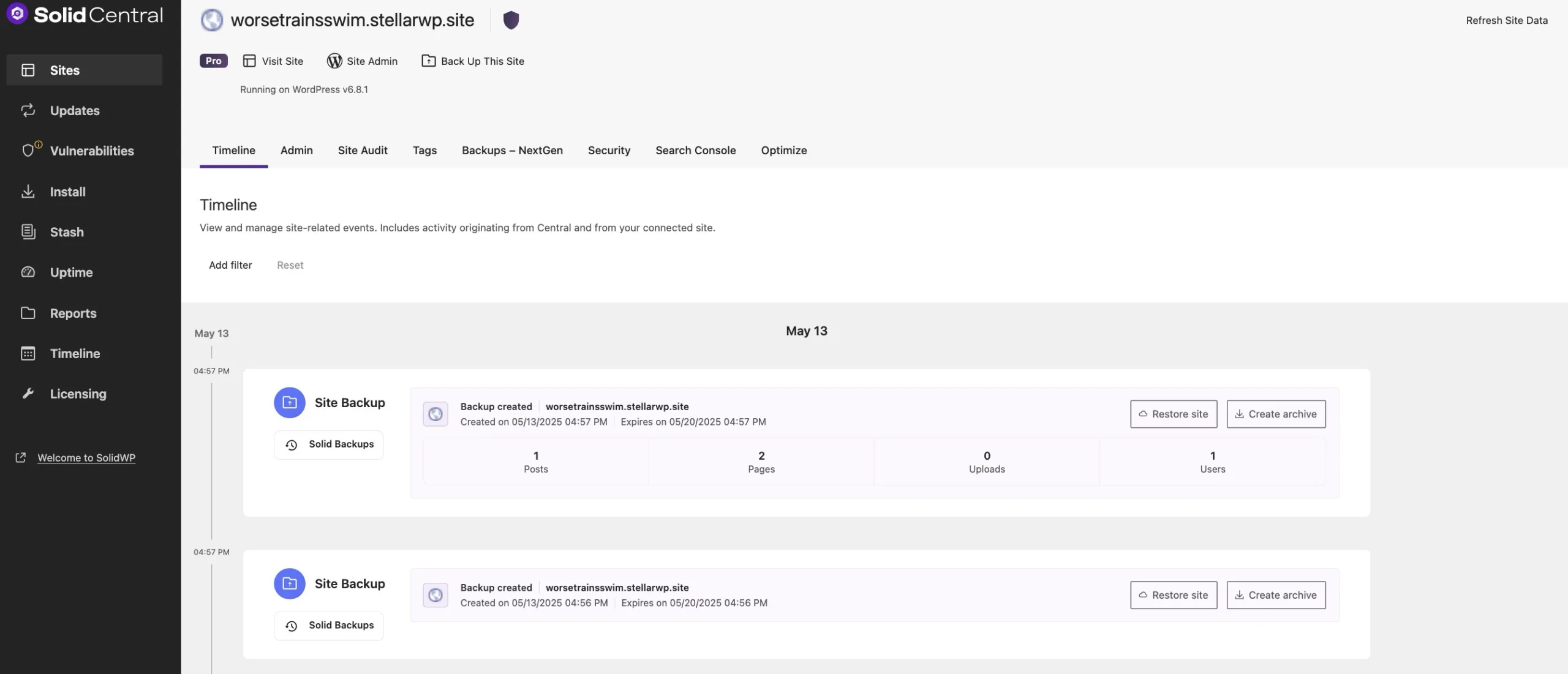Click the shield icon next to the site name
This screenshot has height=674, width=1568.
point(511,20)
